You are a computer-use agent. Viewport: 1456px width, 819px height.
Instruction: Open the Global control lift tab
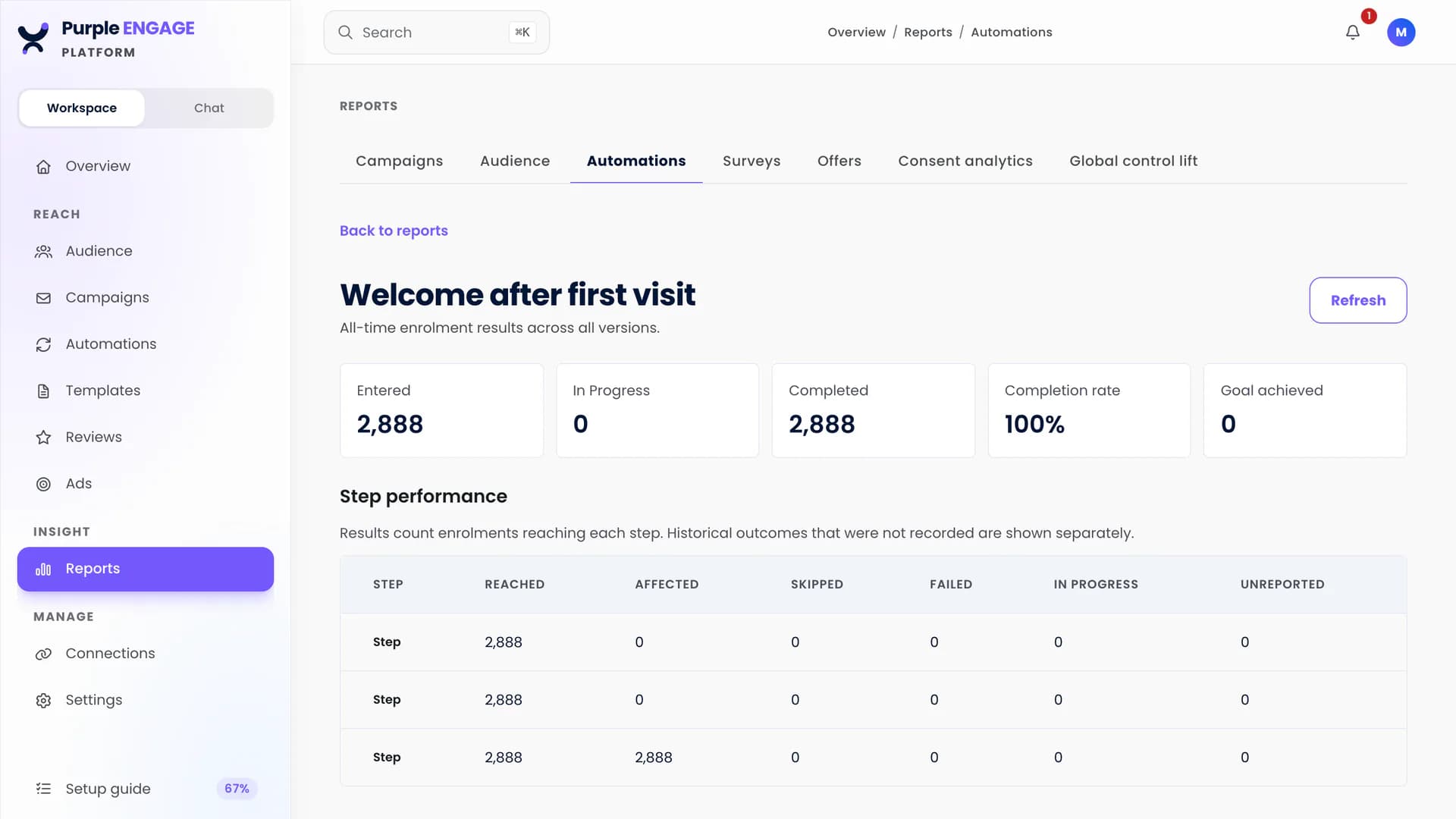pos(1134,161)
